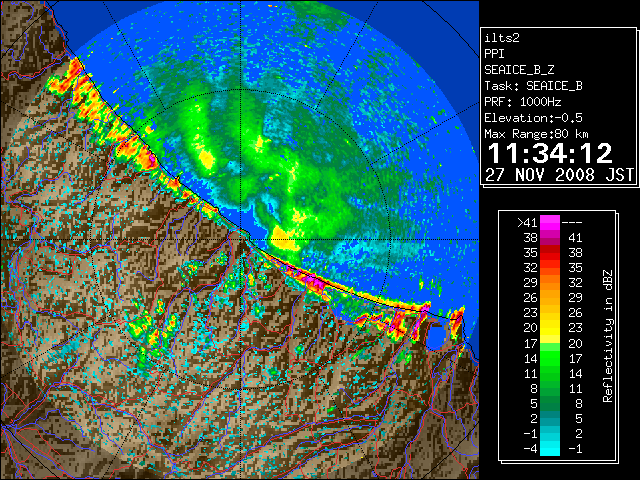The width and height of the screenshot is (640, 480).
Task: Click the orange 29 dBZ legend swatch
Action: click(550, 282)
